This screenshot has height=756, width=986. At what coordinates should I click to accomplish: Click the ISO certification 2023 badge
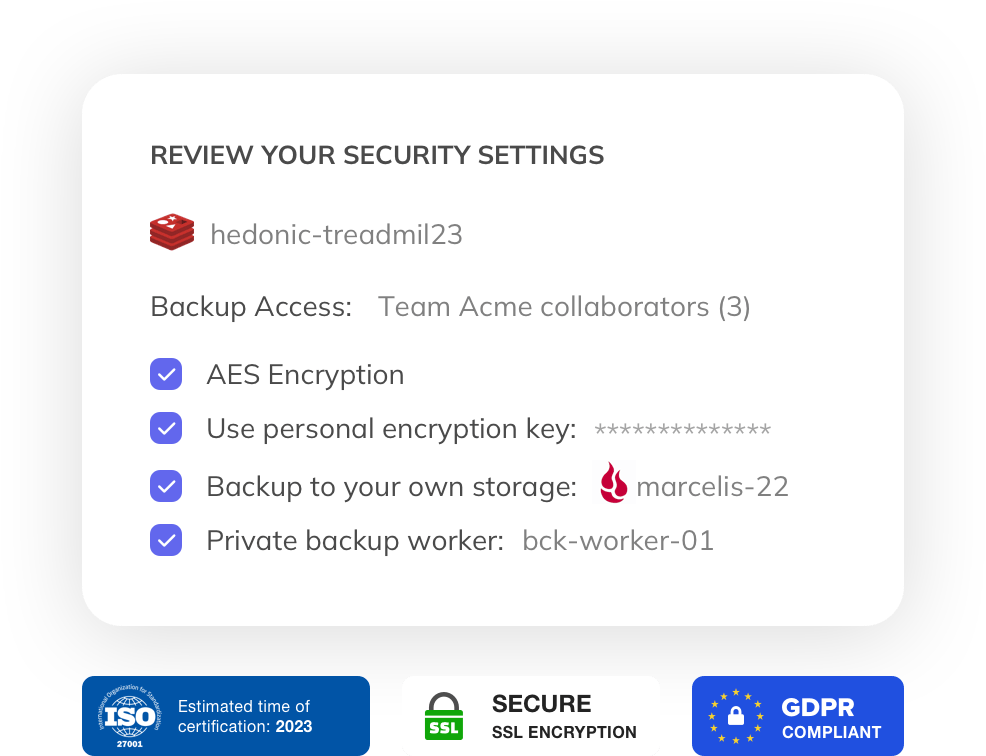(x=226, y=716)
